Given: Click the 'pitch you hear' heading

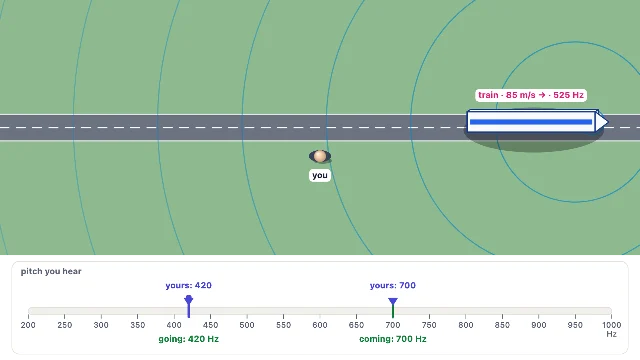Looking at the screenshot, I should 51,271.
